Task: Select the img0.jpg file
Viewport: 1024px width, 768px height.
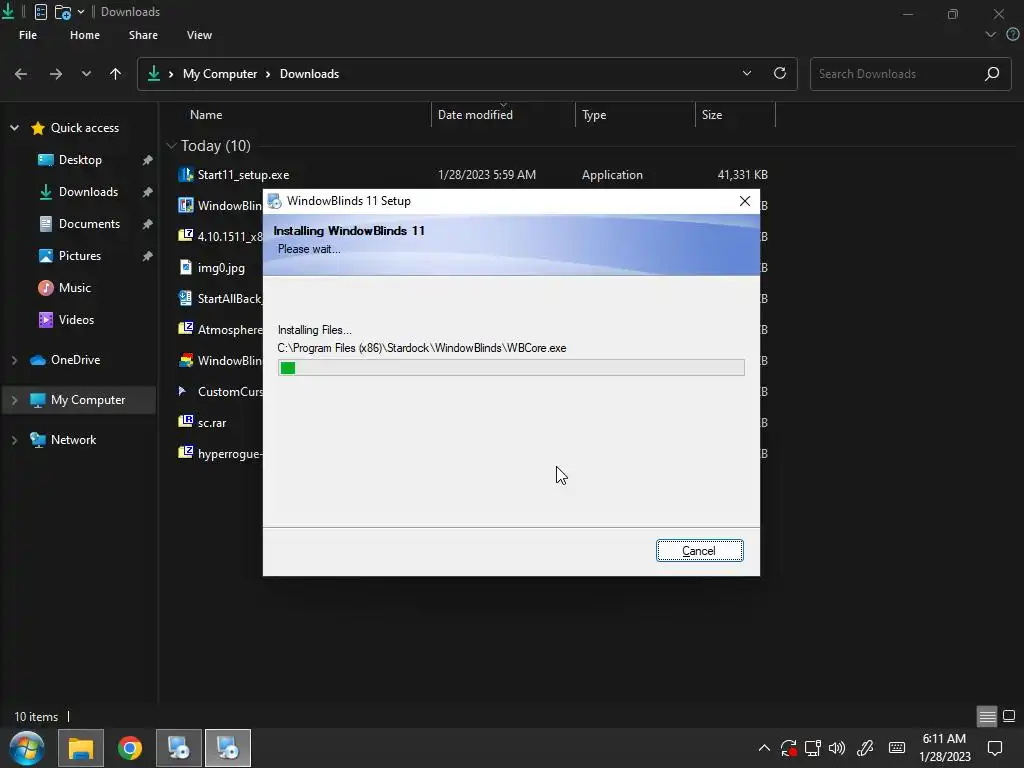Action: click(221, 268)
